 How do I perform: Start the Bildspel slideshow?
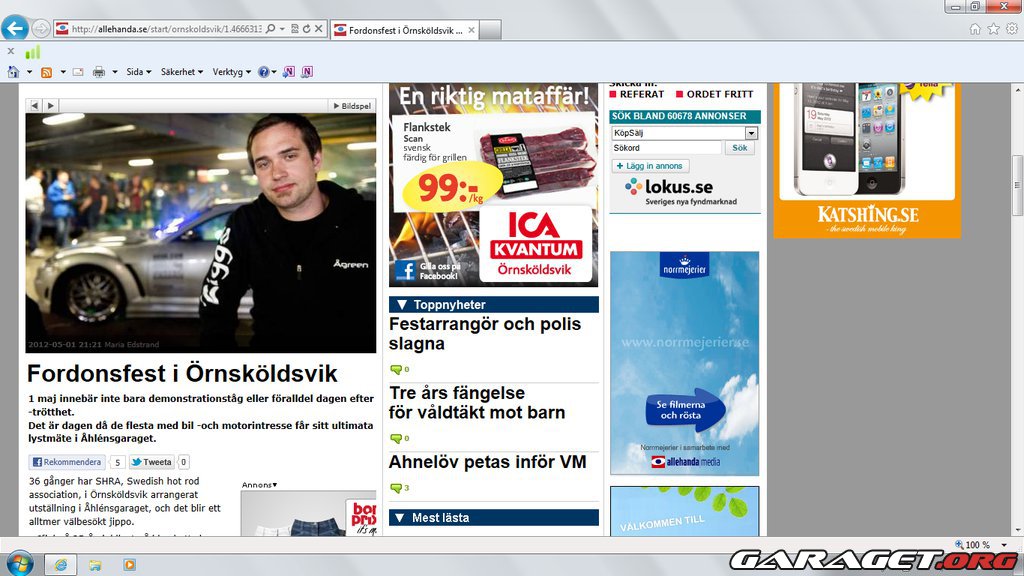tap(352, 106)
